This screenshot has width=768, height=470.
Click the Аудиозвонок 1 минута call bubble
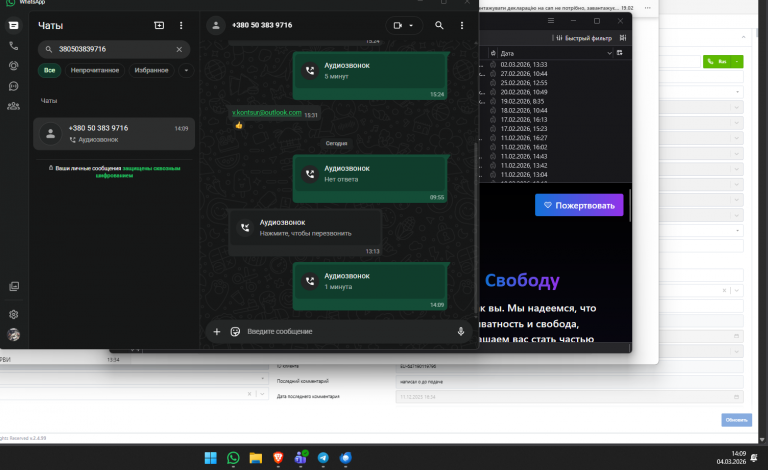click(370, 286)
